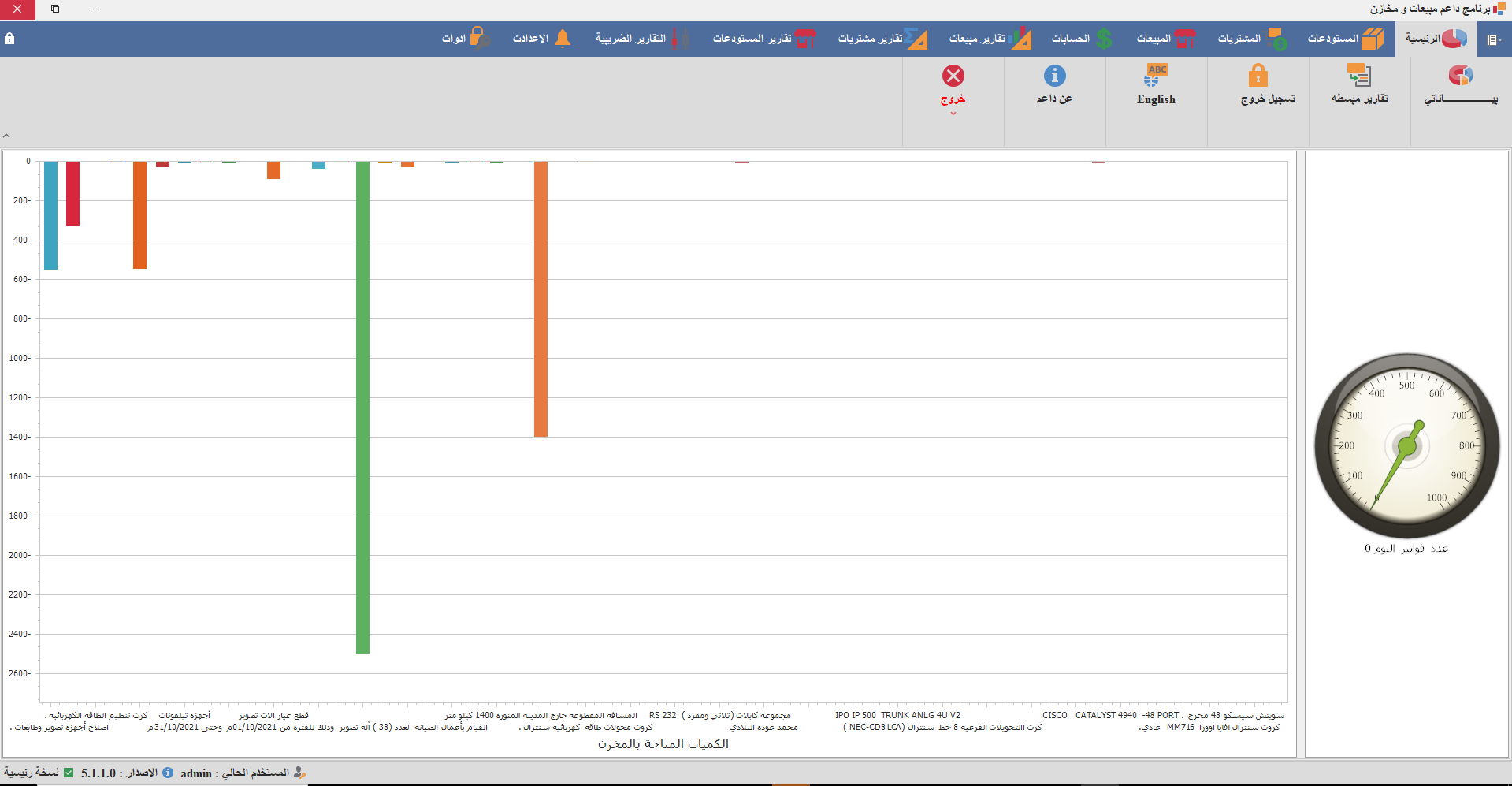Click the red exit (خروج) icon
The width and height of the screenshot is (1512, 786).
point(953,76)
